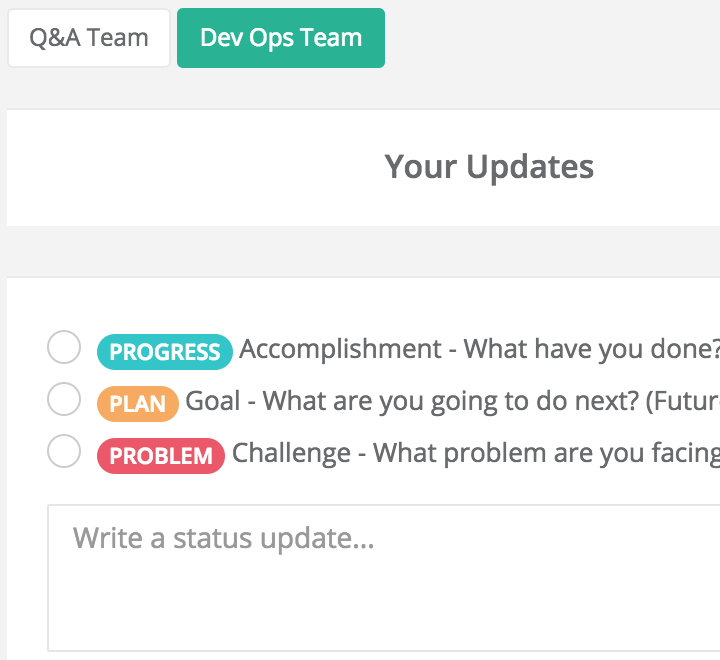720x660 pixels.
Task: Switch to the Q&A Team tab
Action: coord(89,38)
